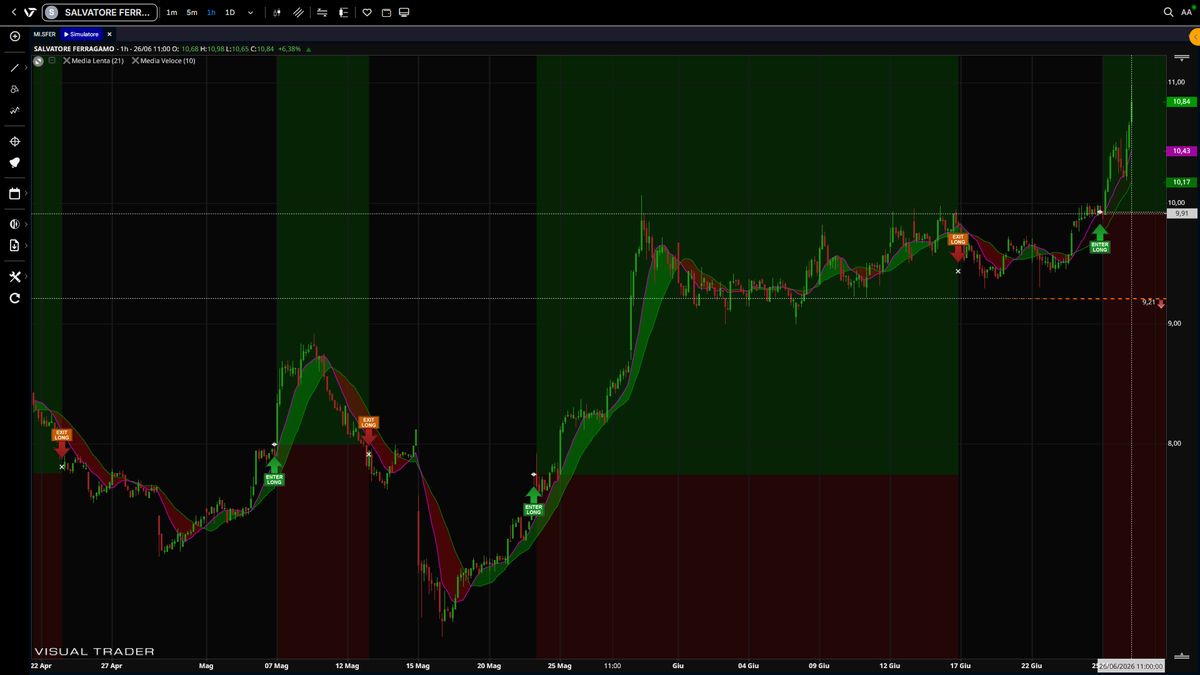Click the green 10,17 price label
This screenshot has height=675, width=1200.
point(1181,182)
